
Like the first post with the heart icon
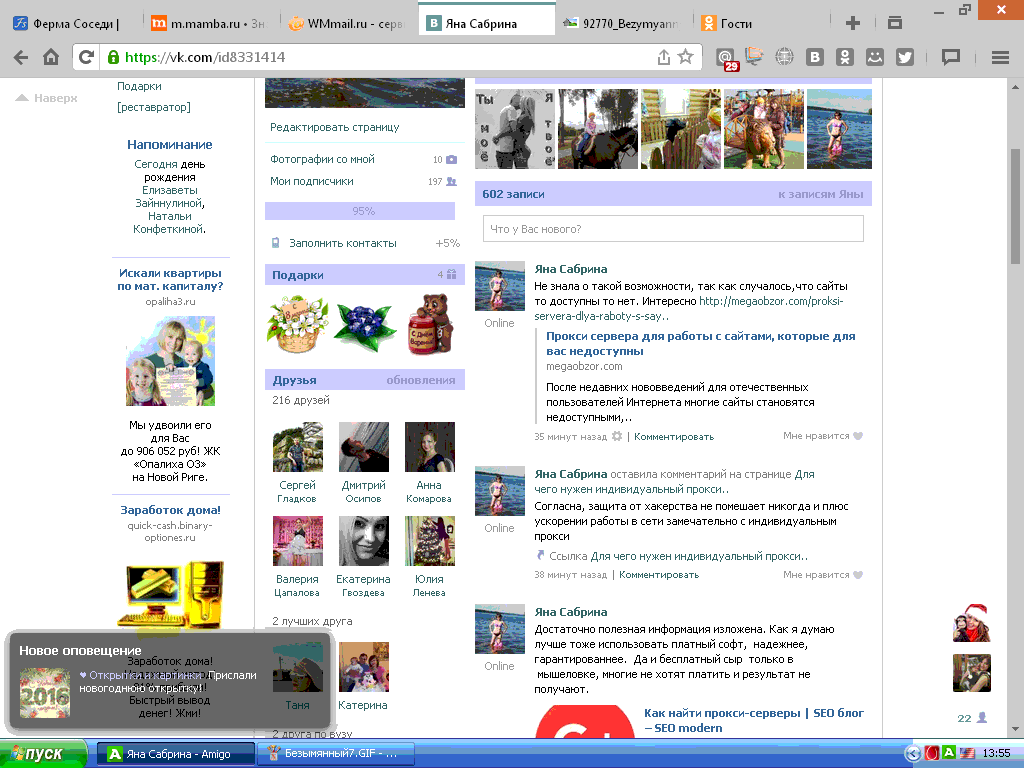(x=858, y=436)
